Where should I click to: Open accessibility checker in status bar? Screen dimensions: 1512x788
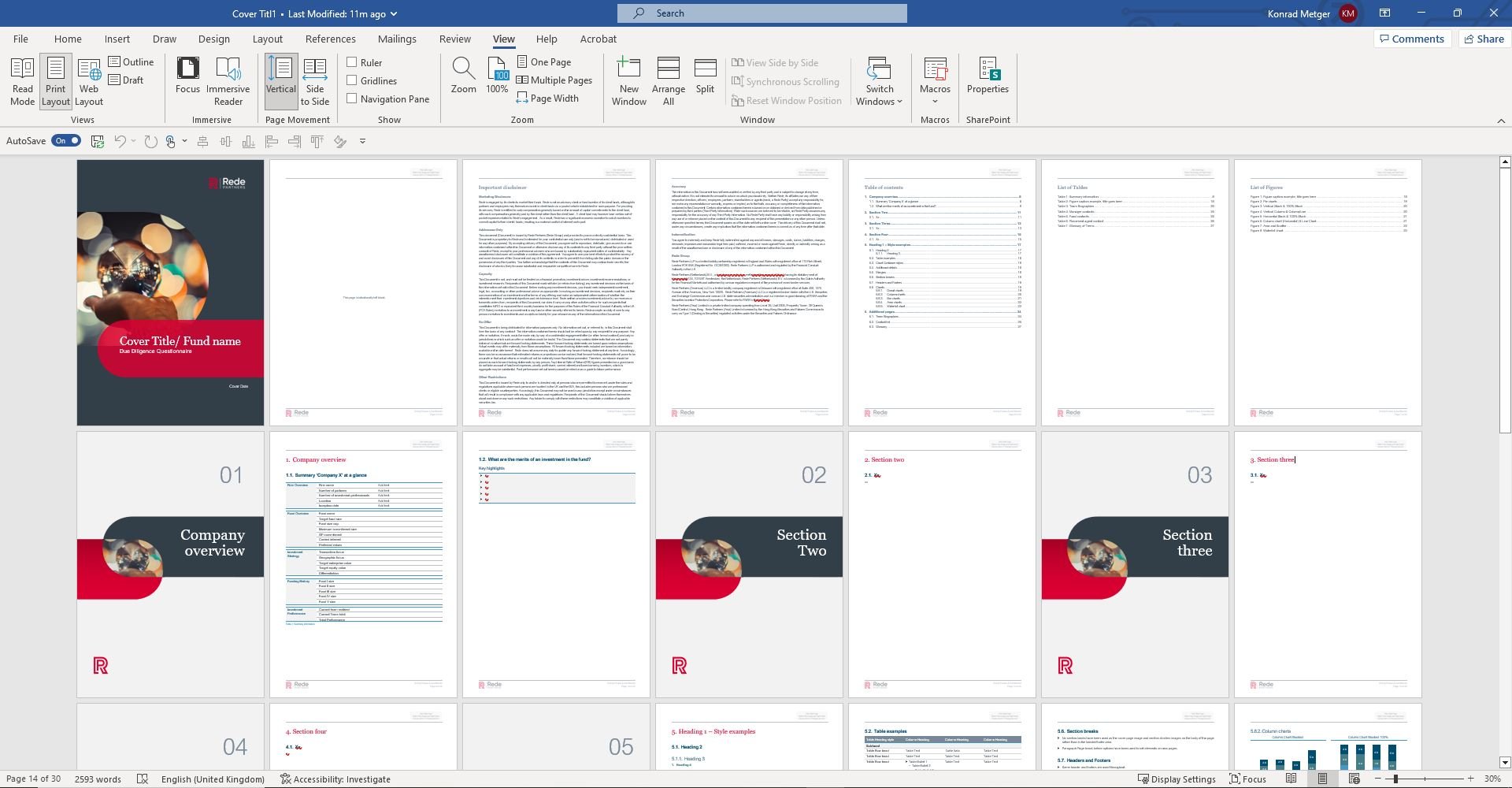coord(335,779)
